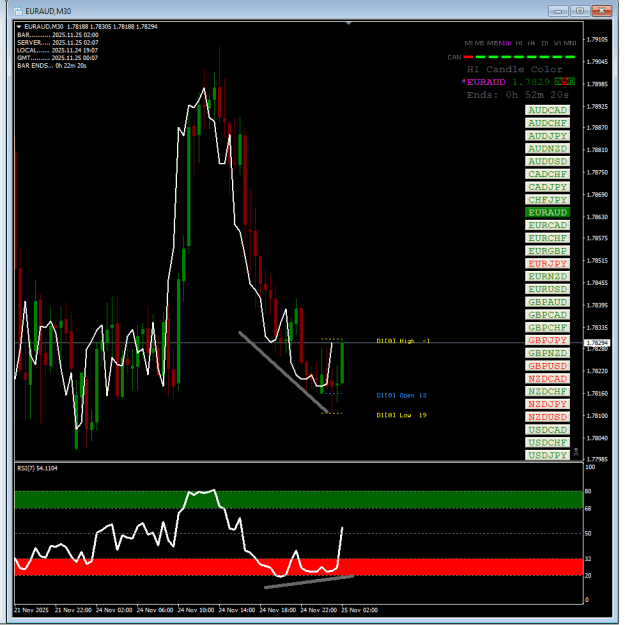This screenshot has height=625, width=625.
Task: Minimize the EURAUD,M30 chart window
Action: 558,11
